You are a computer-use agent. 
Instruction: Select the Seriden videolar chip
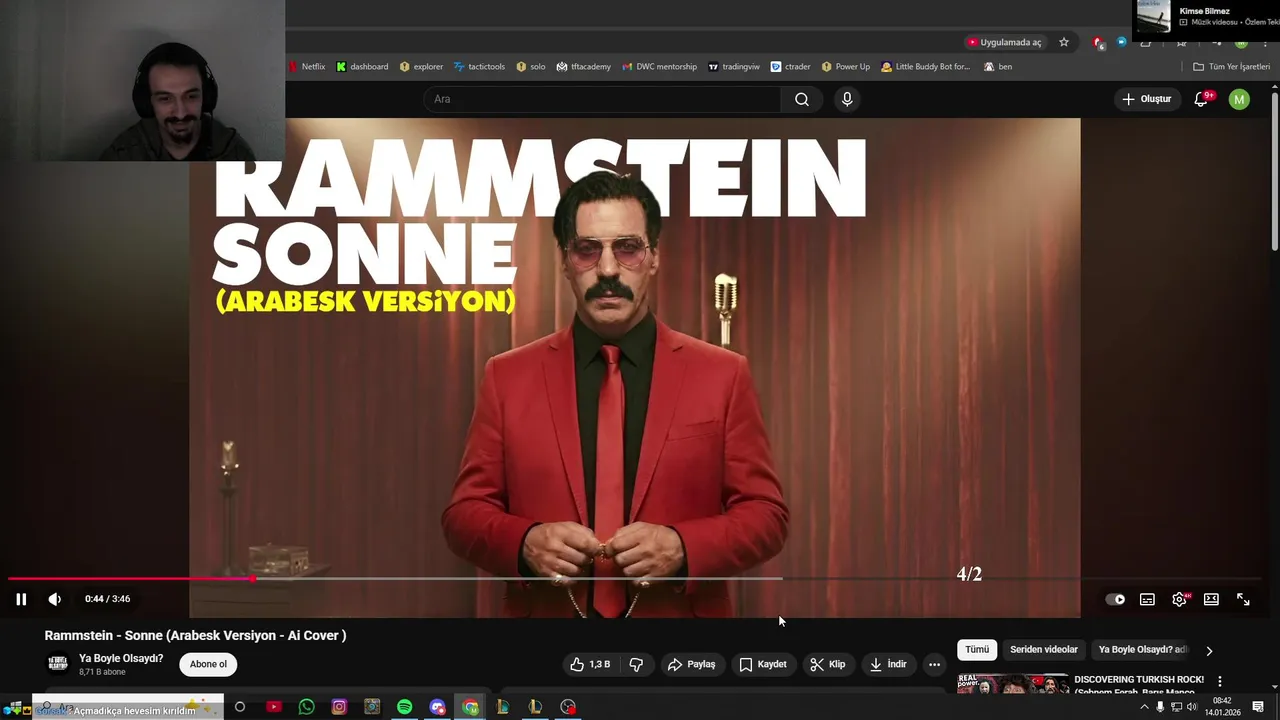tap(1044, 650)
